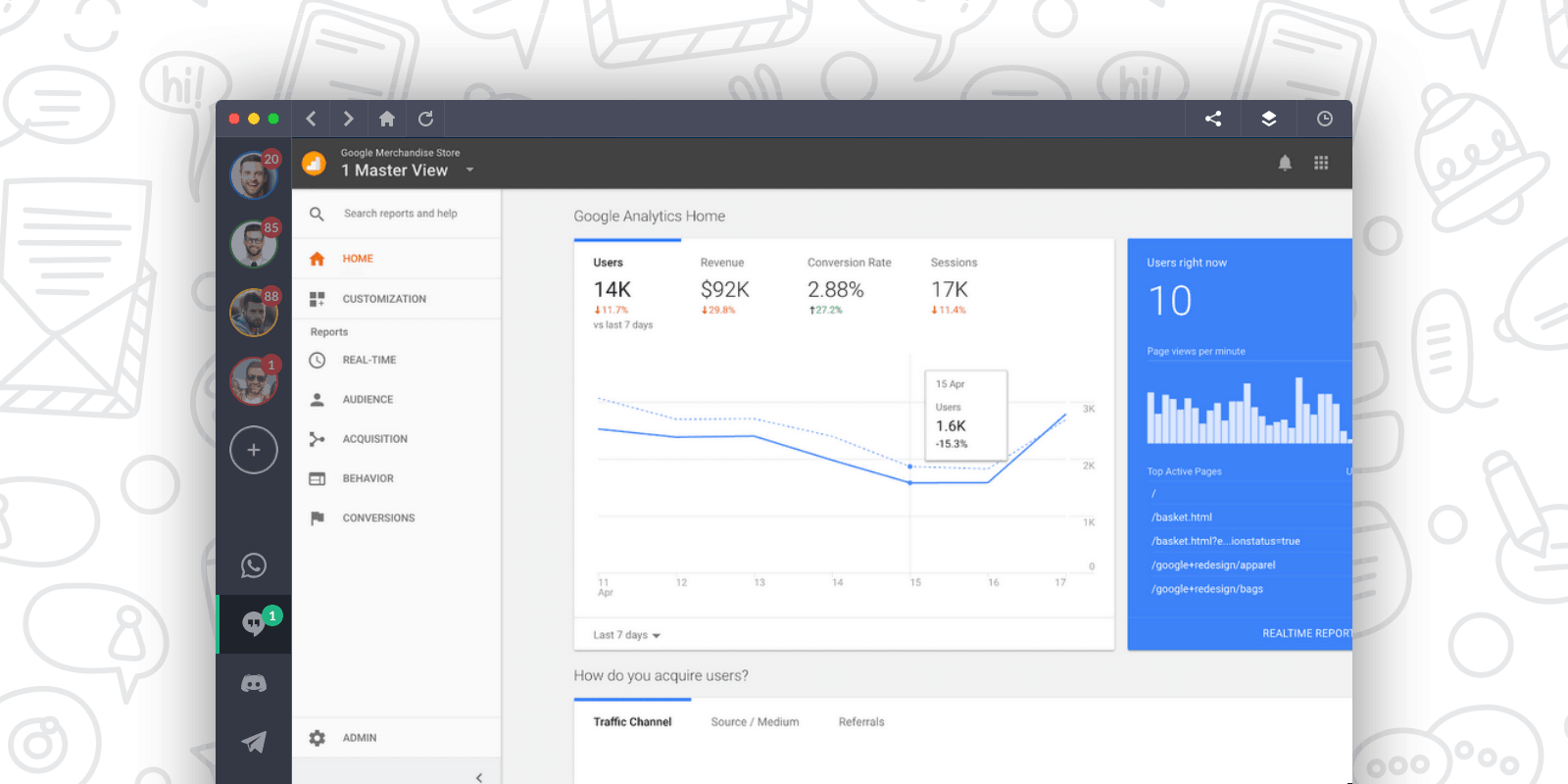Screen dimensions: 1568x784
Task: Open the Hangouts chat icon with badge
Action: [x=255, y=623]
